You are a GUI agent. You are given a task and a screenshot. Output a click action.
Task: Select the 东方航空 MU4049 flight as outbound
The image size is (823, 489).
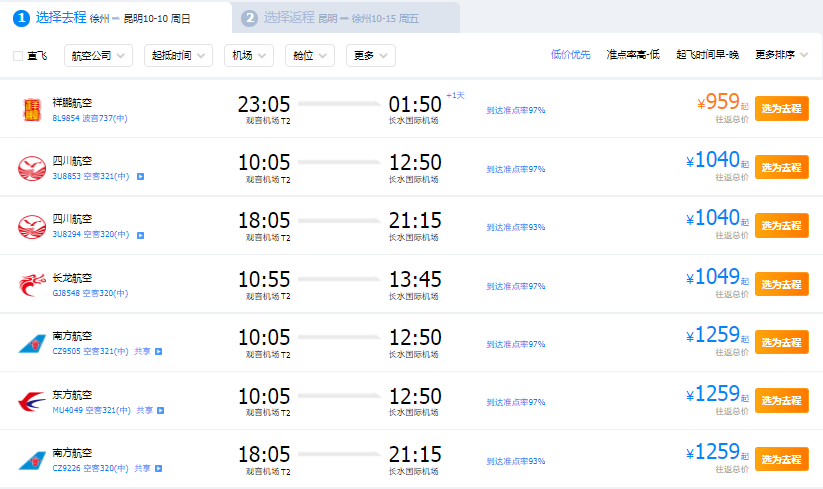click(x=782, y=401)
